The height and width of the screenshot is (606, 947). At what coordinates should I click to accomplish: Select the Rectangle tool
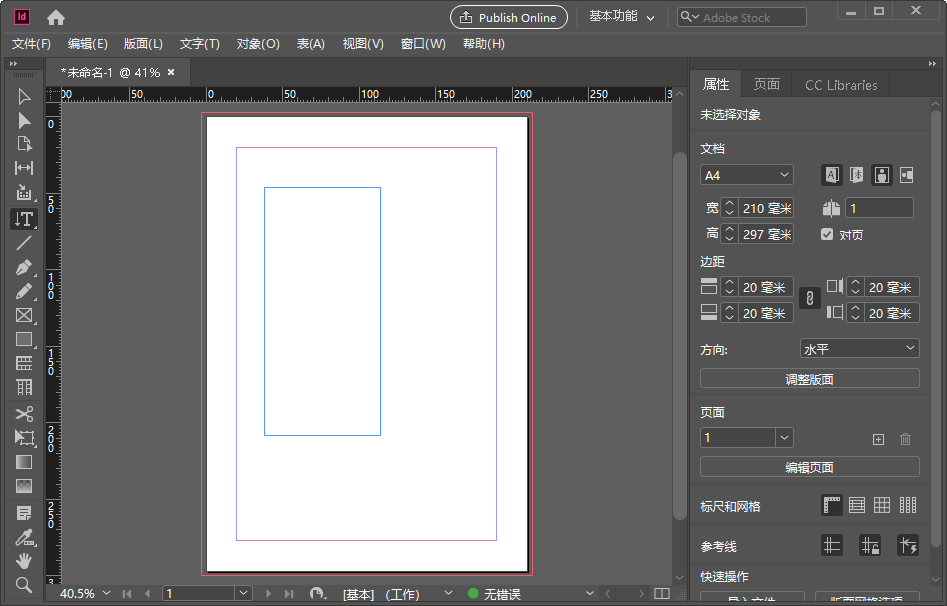pyautogui.click(x=24, y=339)
